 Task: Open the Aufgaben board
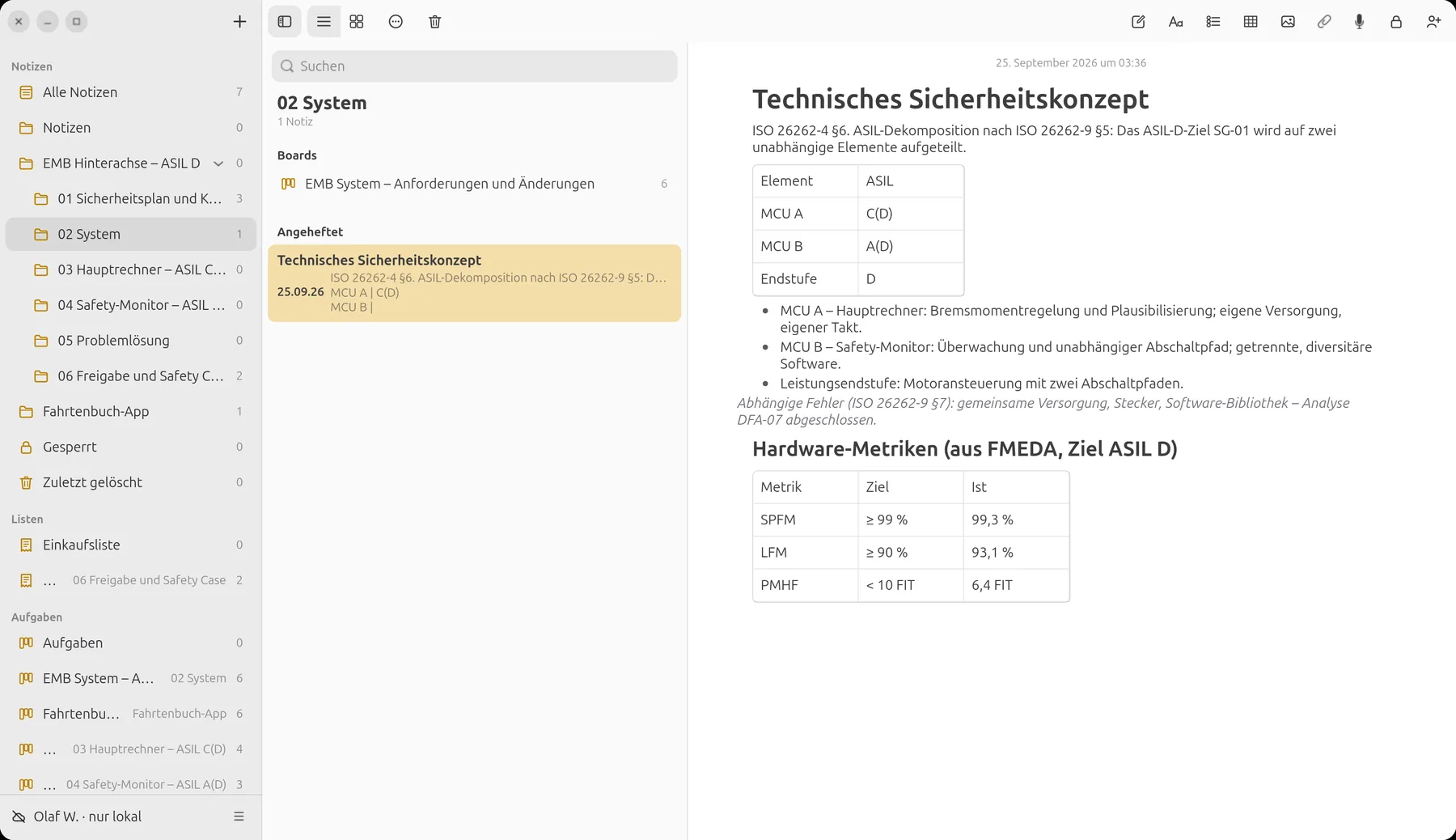coord(131,643)
